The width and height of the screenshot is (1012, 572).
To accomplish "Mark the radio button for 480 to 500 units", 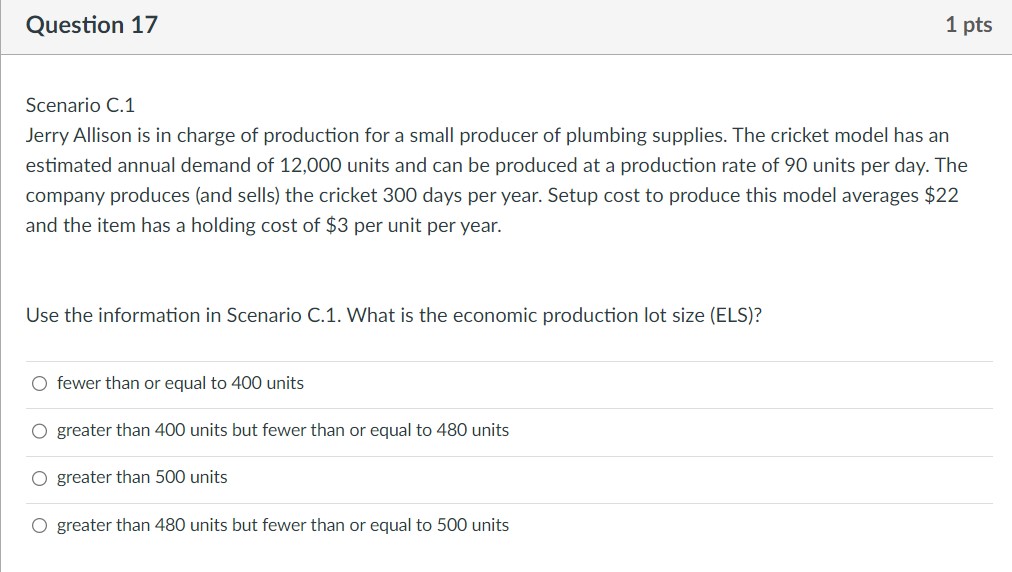I will point(39,525).
